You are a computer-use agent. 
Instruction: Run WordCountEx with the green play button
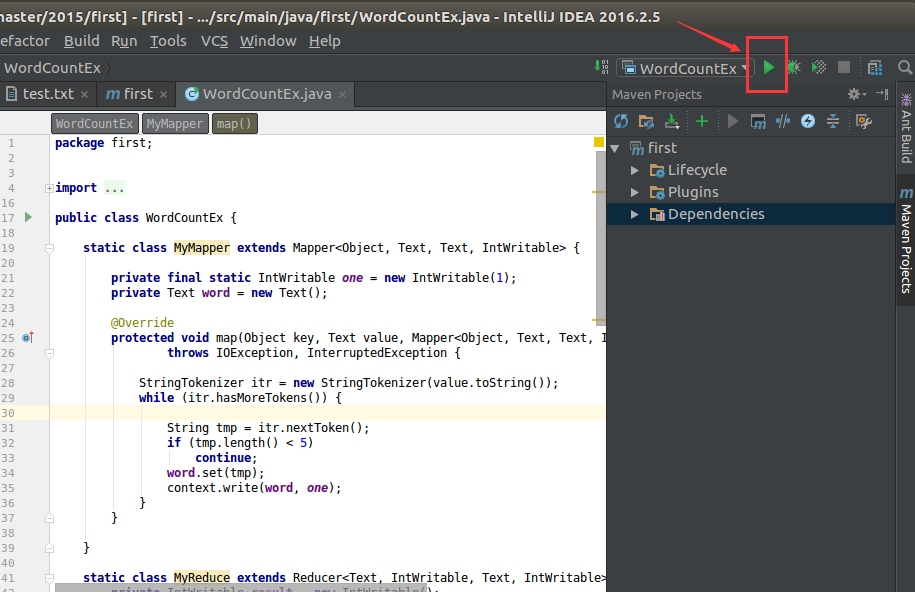(768, 68)
